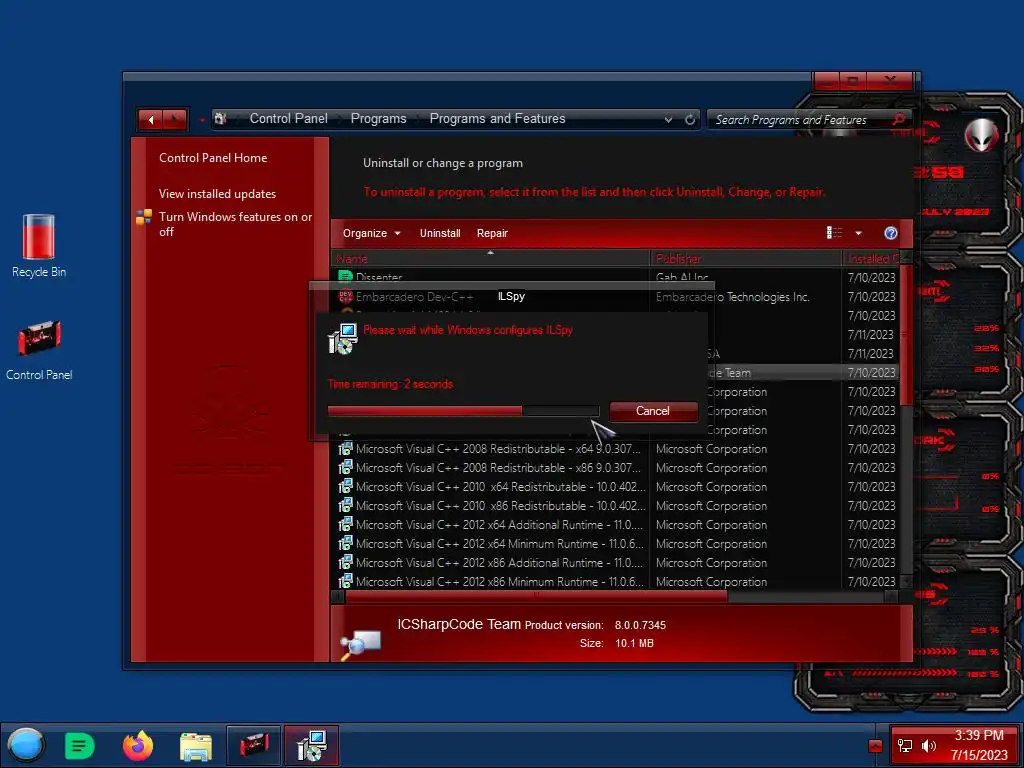
Task: Click icon of Visual C++ 2010 x64 row
Action: [x=345, y=487]
